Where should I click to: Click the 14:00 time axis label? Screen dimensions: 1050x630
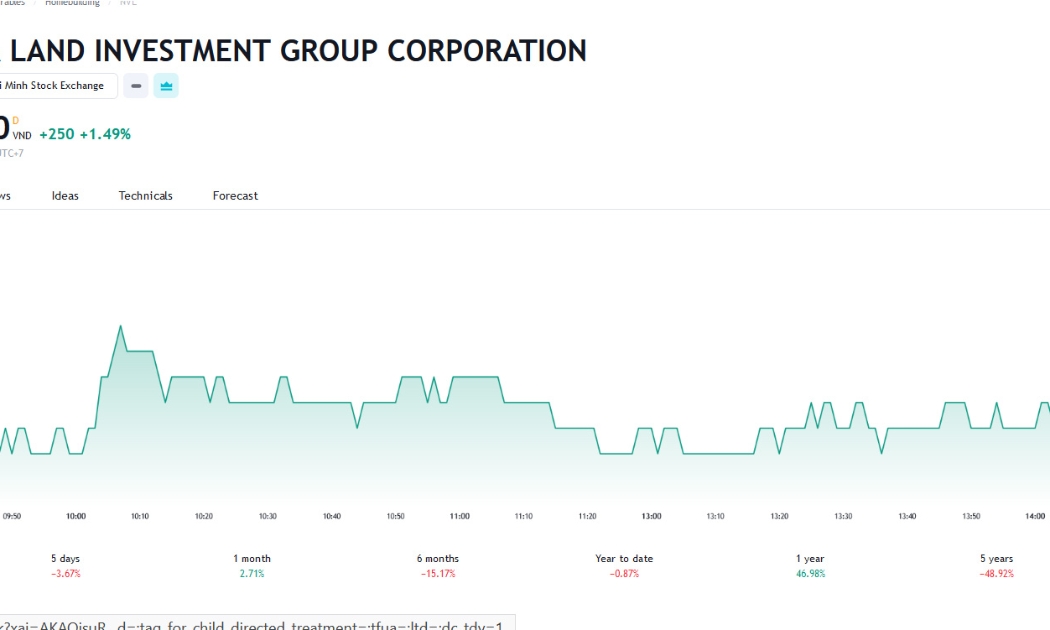point(1035,516)
